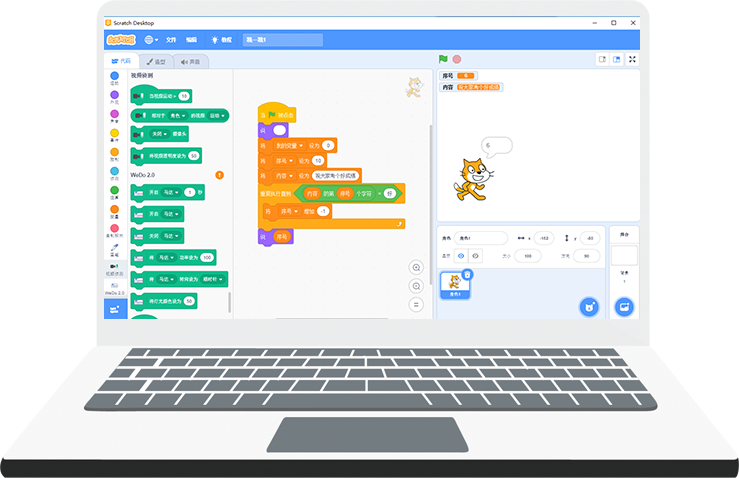The width and height of the screenshot is (739, 478).
Task: Click the sprite direction field showing 90
Action: pyautogui.click(x=587, y=256)
